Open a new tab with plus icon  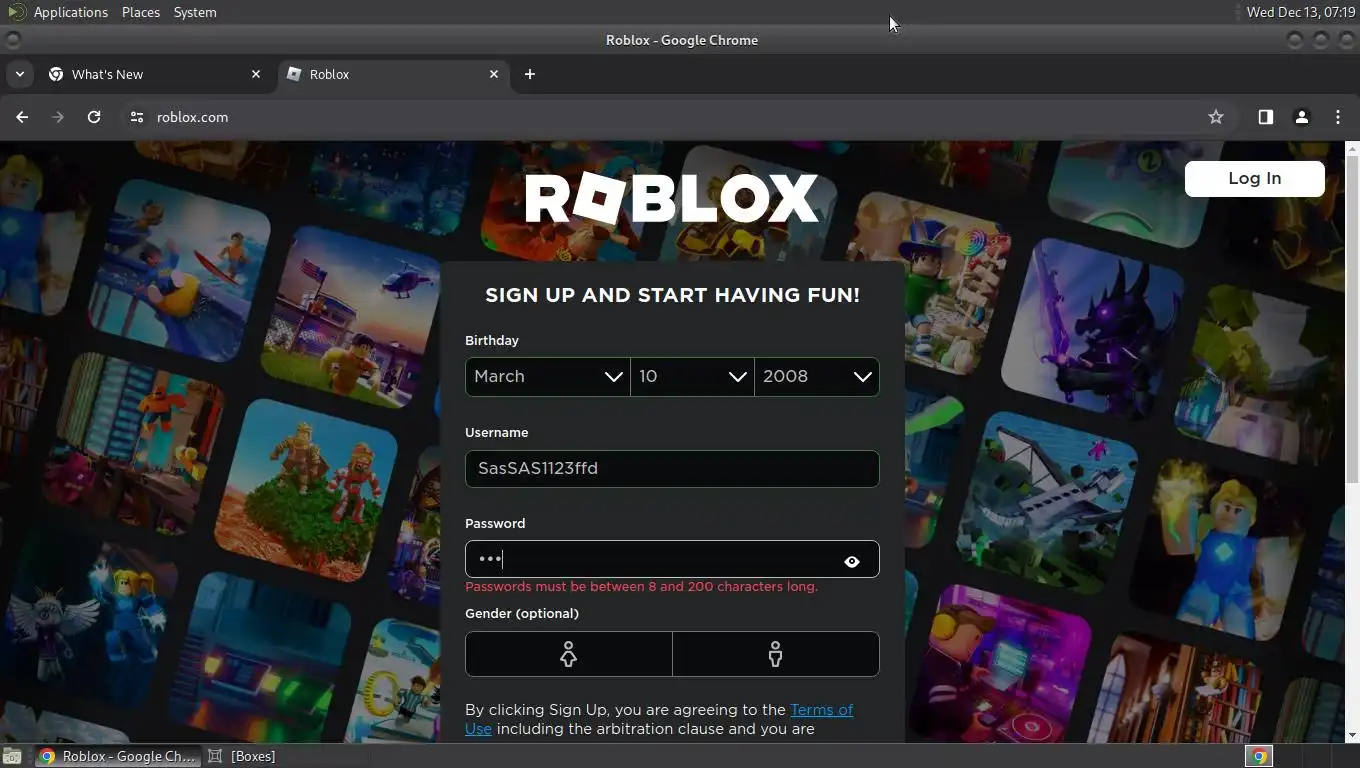pos(530,74)
